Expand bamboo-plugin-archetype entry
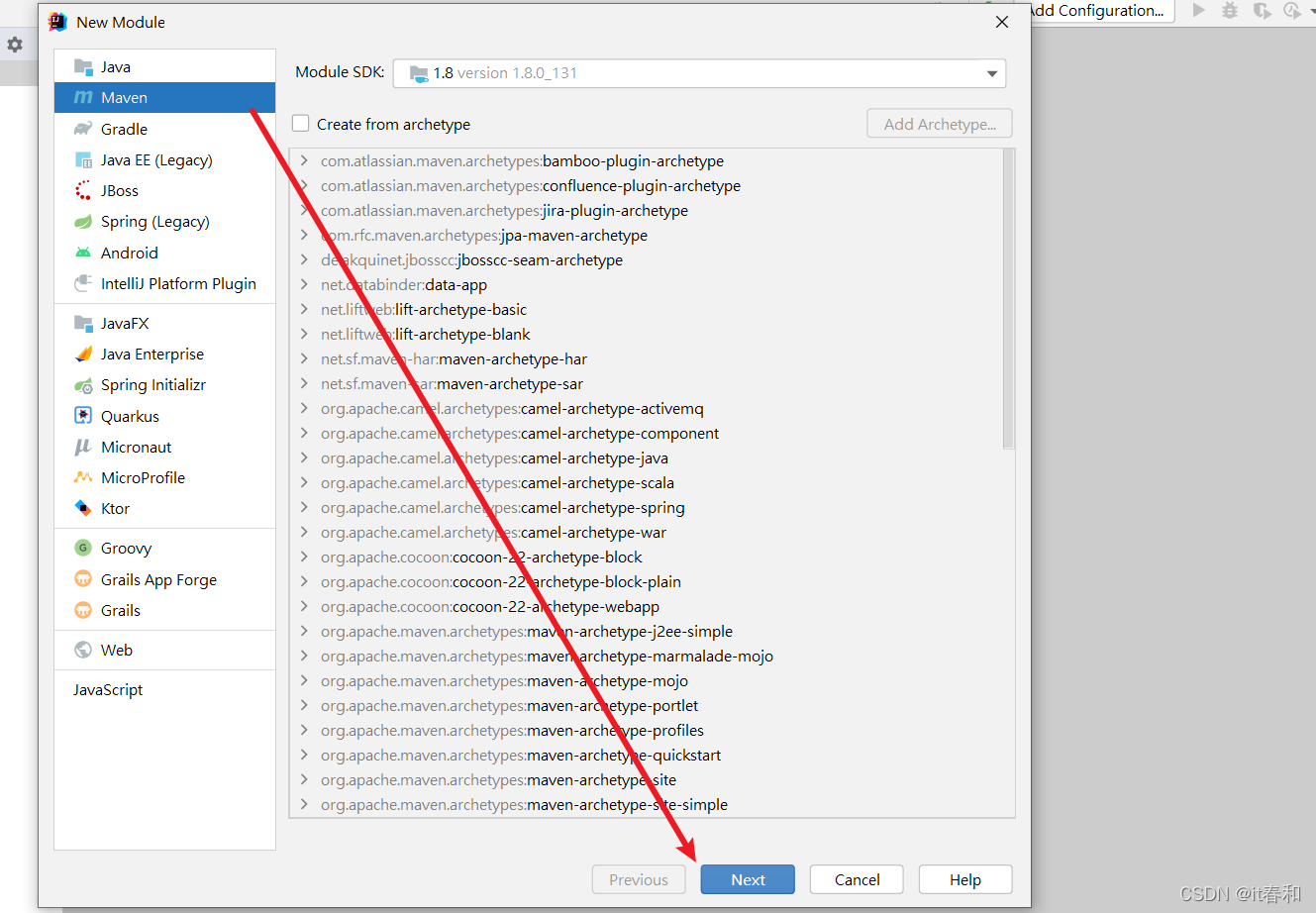Image resolution: width=1316 pixels, height=913 pixels. click(x=304, y=160)
